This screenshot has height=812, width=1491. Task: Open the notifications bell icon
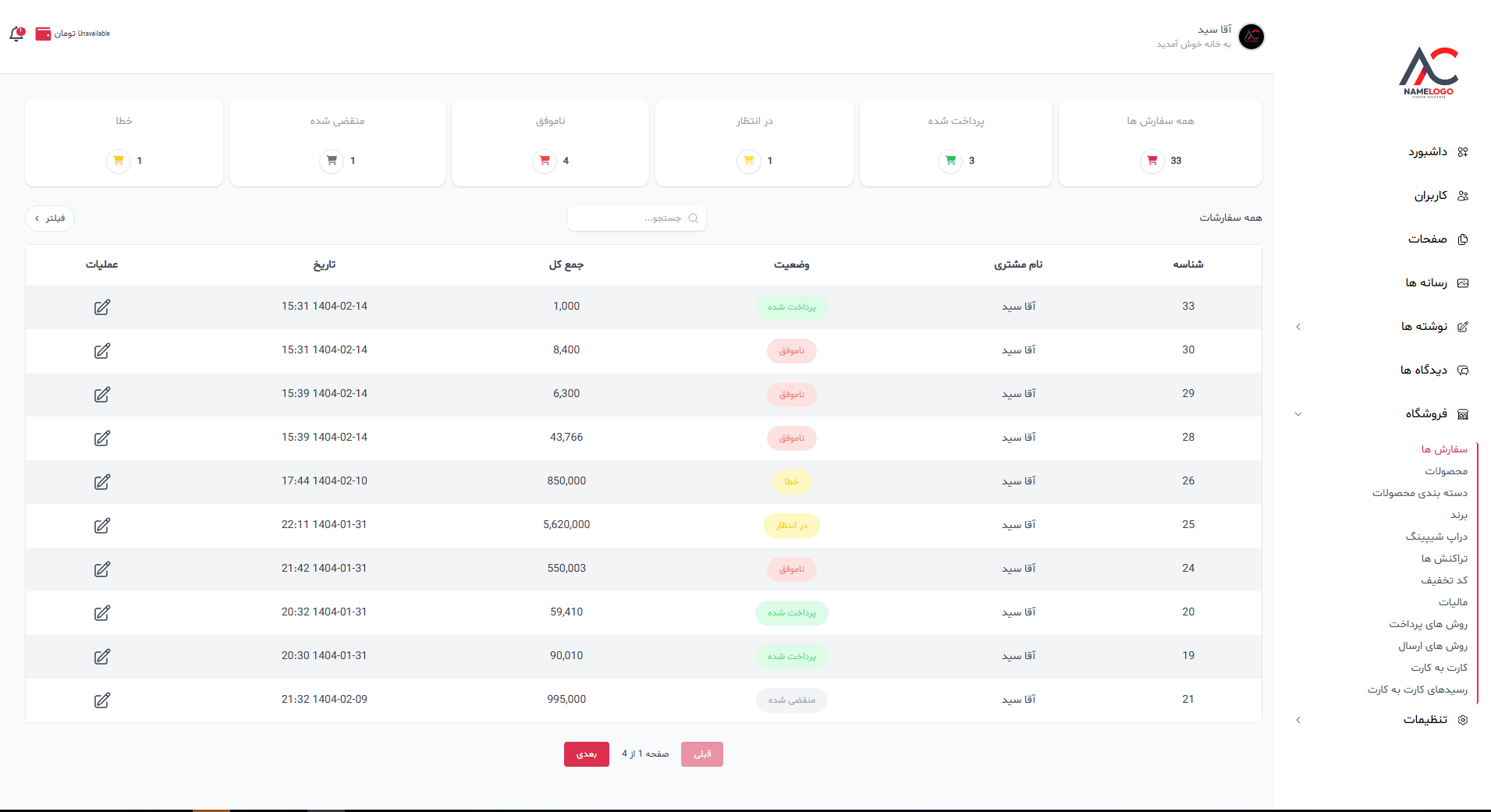pos(17,34)
